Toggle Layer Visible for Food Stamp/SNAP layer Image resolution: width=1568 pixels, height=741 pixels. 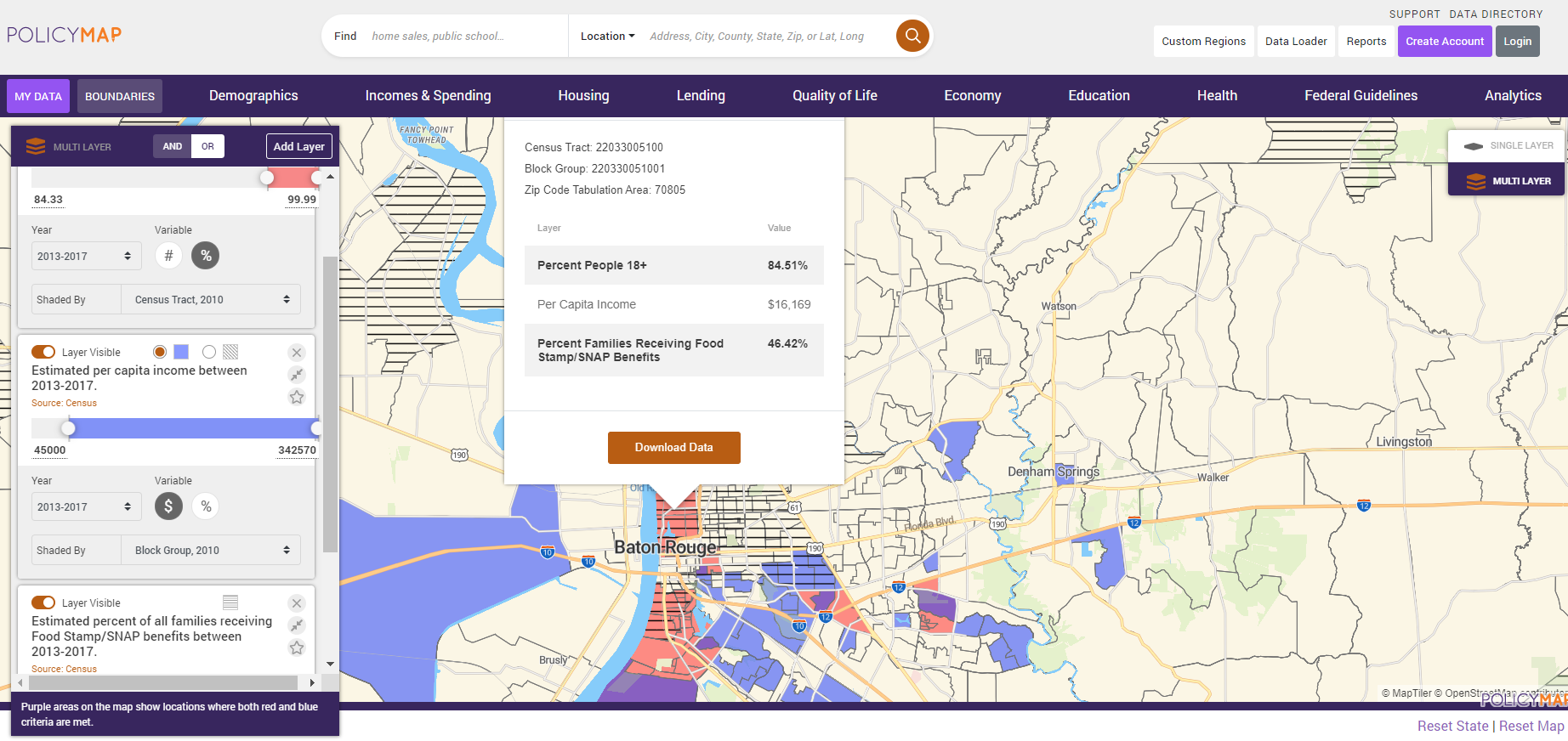[x=43, y=602]
